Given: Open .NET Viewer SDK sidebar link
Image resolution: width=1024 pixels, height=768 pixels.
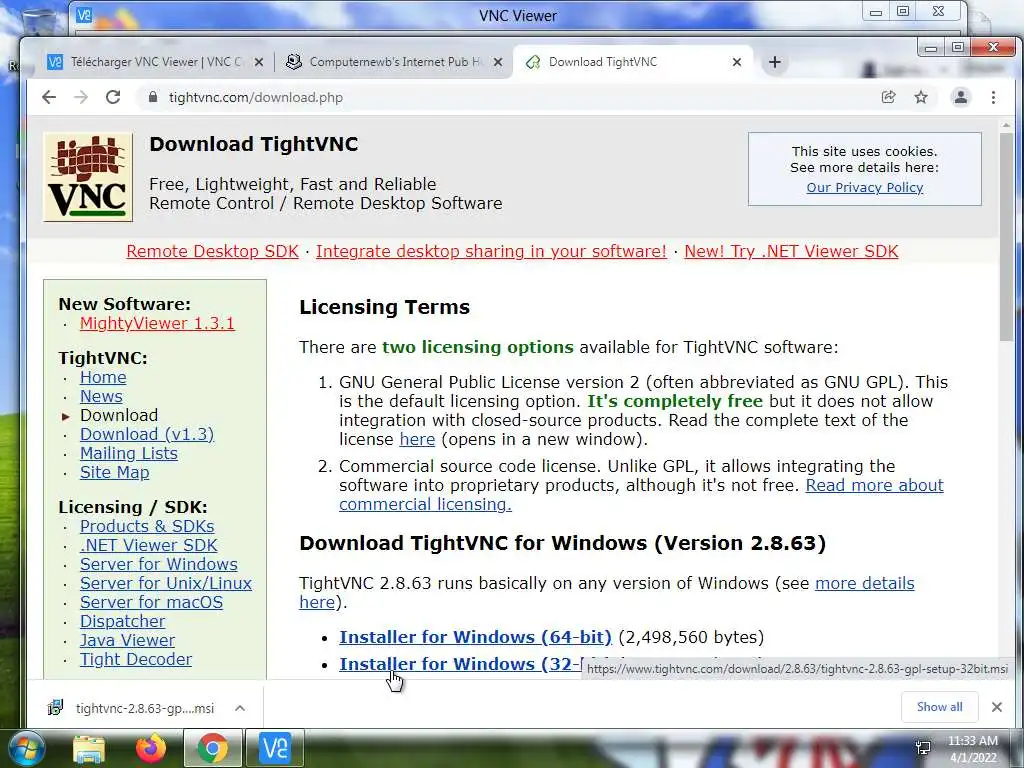Looking at the screenshot, I should [x=148, y=545].
